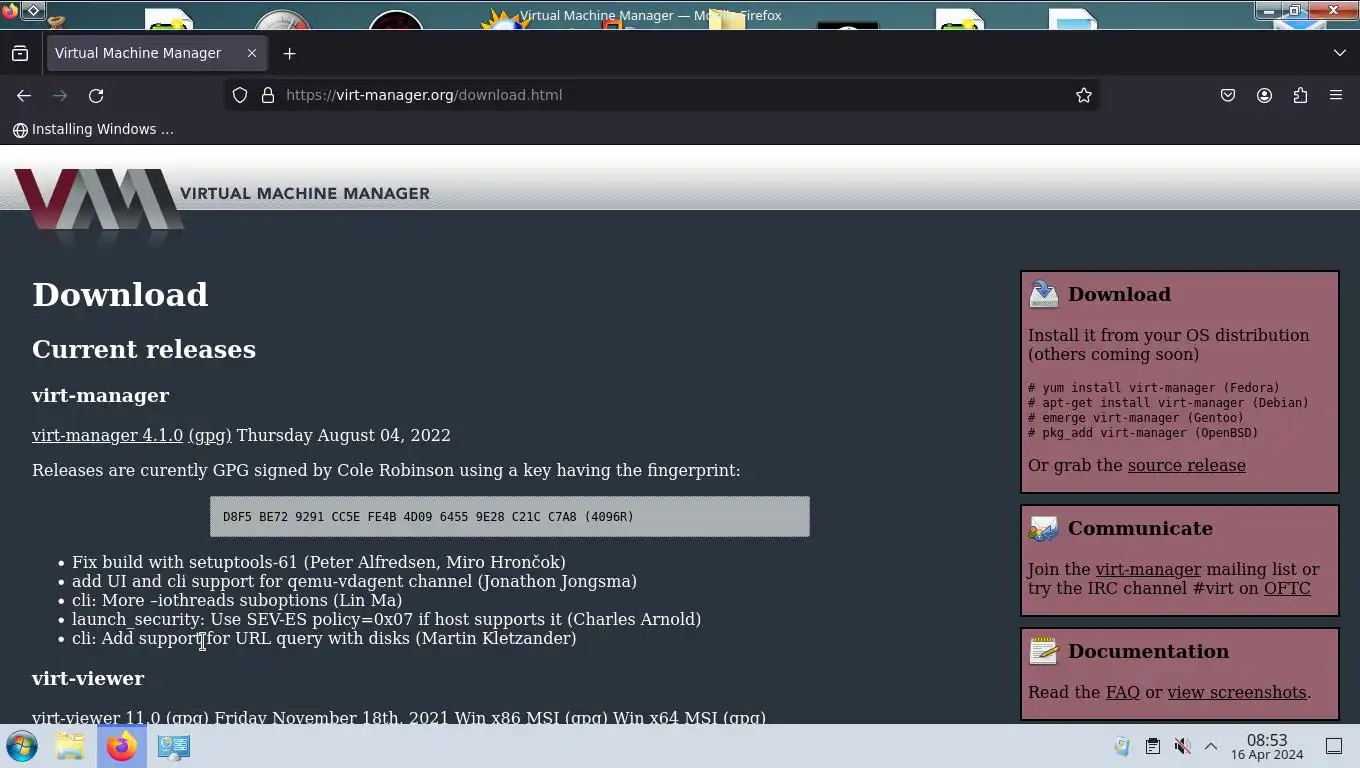
Task: Click the show desktop button
Action: pyautogui.click(x=1333, y=746)
